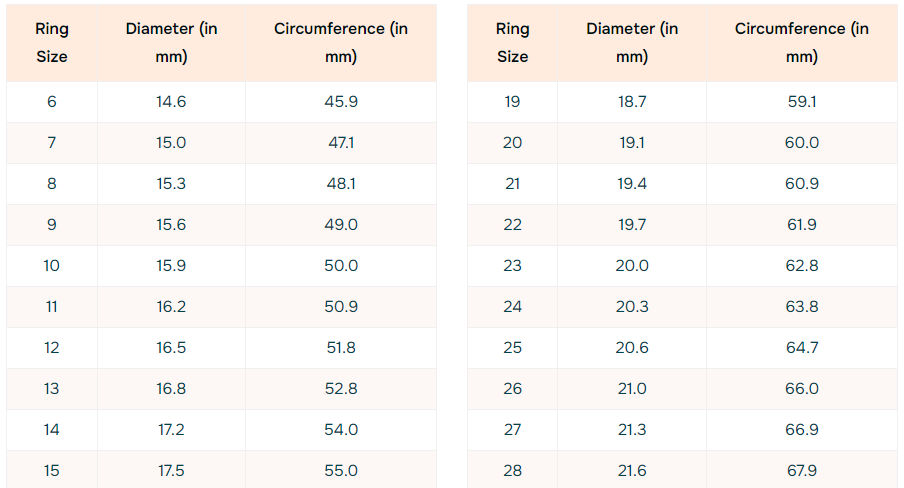904x488 pixels.
Task: Select the ring size 15 cell
Action: pyautogui.click(x=52, y=471)
